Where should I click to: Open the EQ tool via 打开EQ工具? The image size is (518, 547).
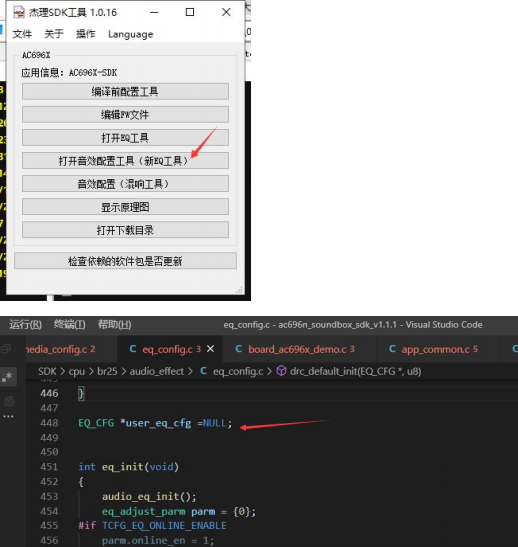click(125, 138)
